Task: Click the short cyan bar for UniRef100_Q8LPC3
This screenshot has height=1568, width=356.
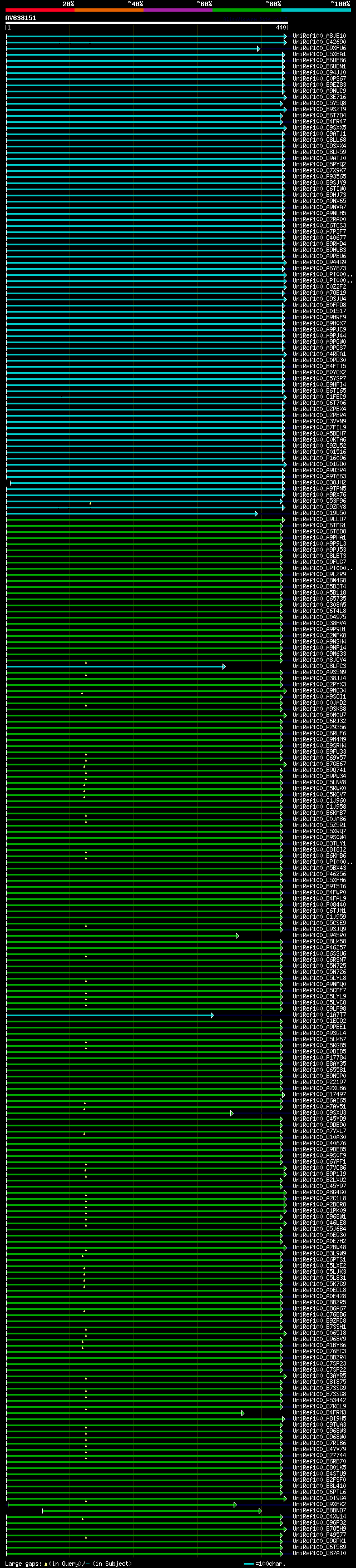Action: 116,667
